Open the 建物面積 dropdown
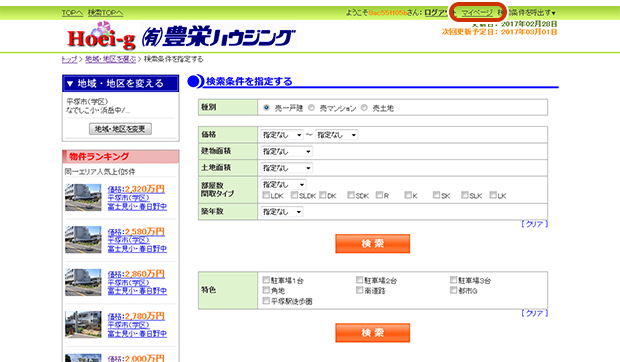The image size is (620, 362). coord(287,151)
